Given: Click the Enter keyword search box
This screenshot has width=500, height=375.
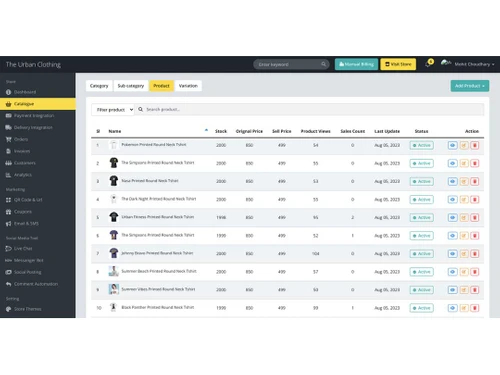Looking at the screenshot, I should point(291,64).
